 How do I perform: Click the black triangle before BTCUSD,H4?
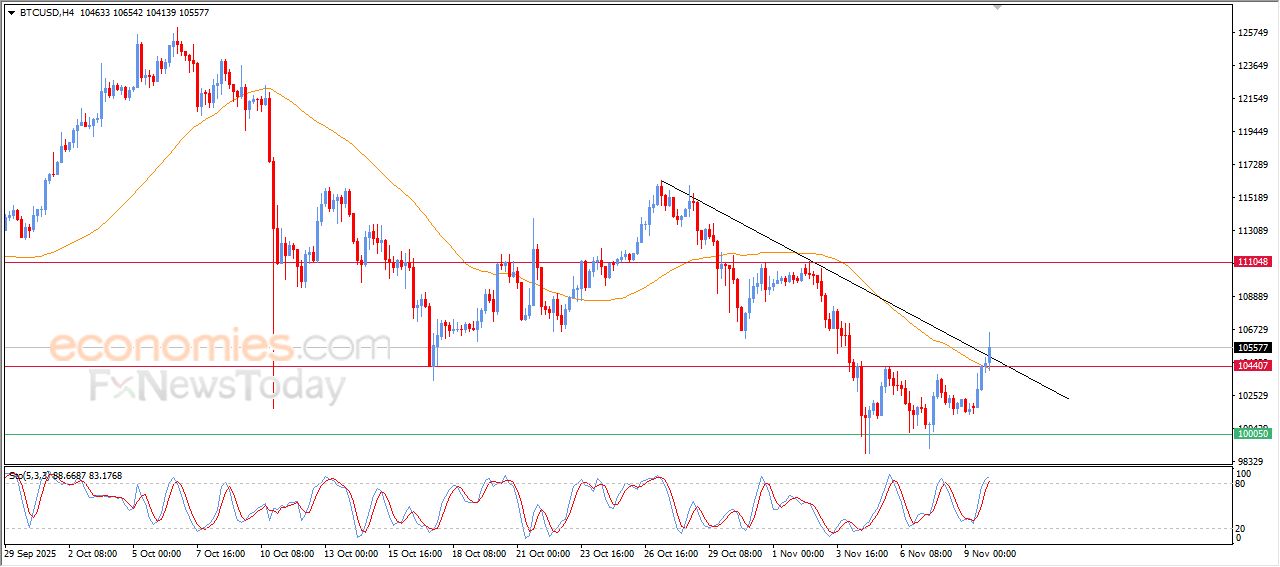pos(11,13)
